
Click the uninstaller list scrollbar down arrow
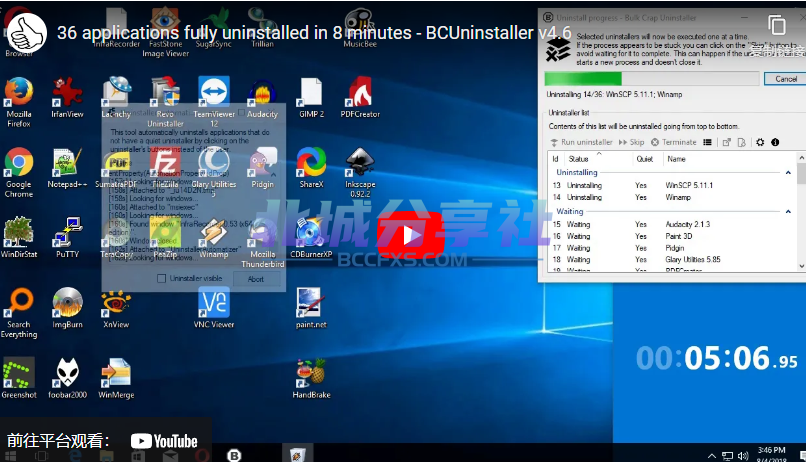[x=801, y=266]
